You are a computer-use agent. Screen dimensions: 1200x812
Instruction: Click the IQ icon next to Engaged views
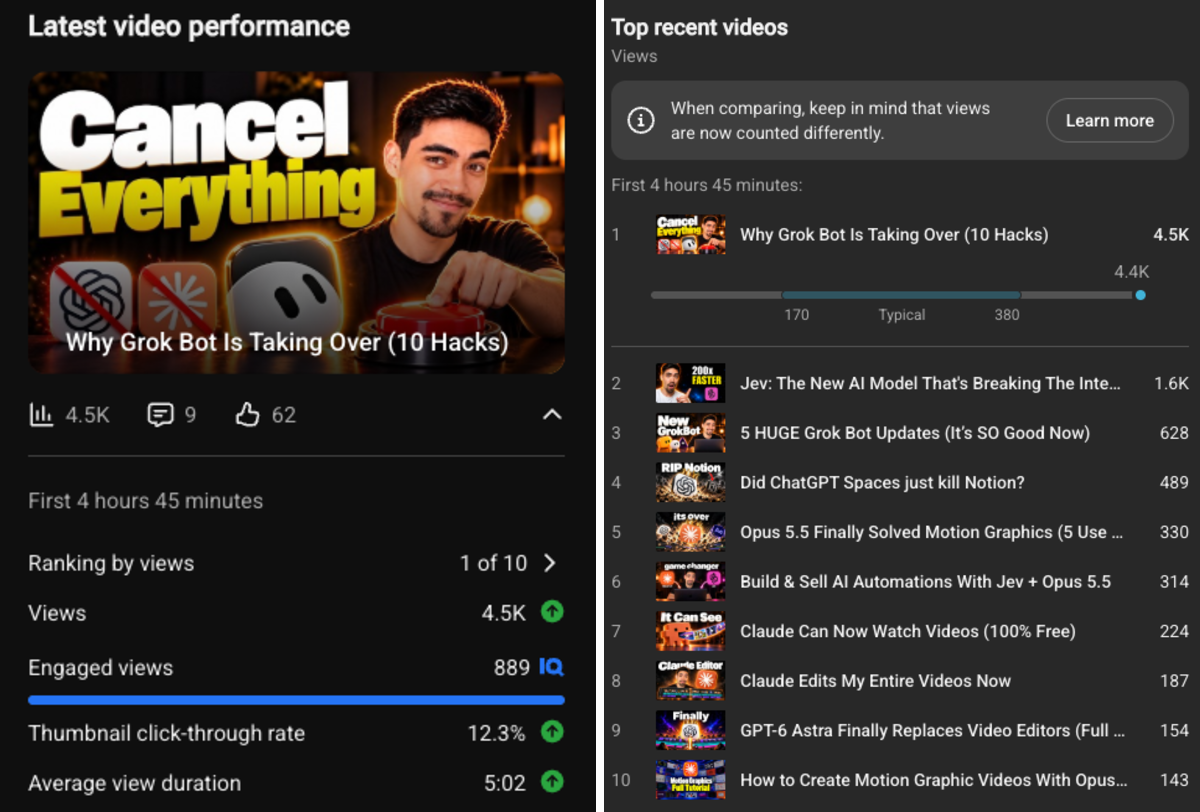point(552,667)
